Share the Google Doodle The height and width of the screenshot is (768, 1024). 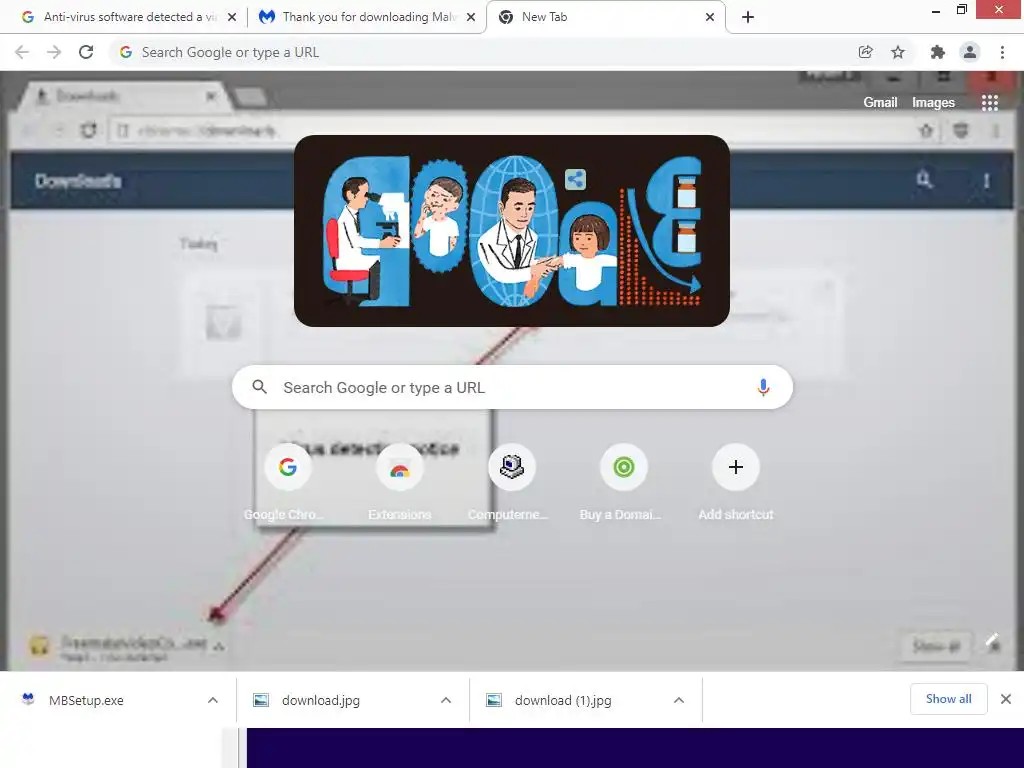tap(575, 179)
